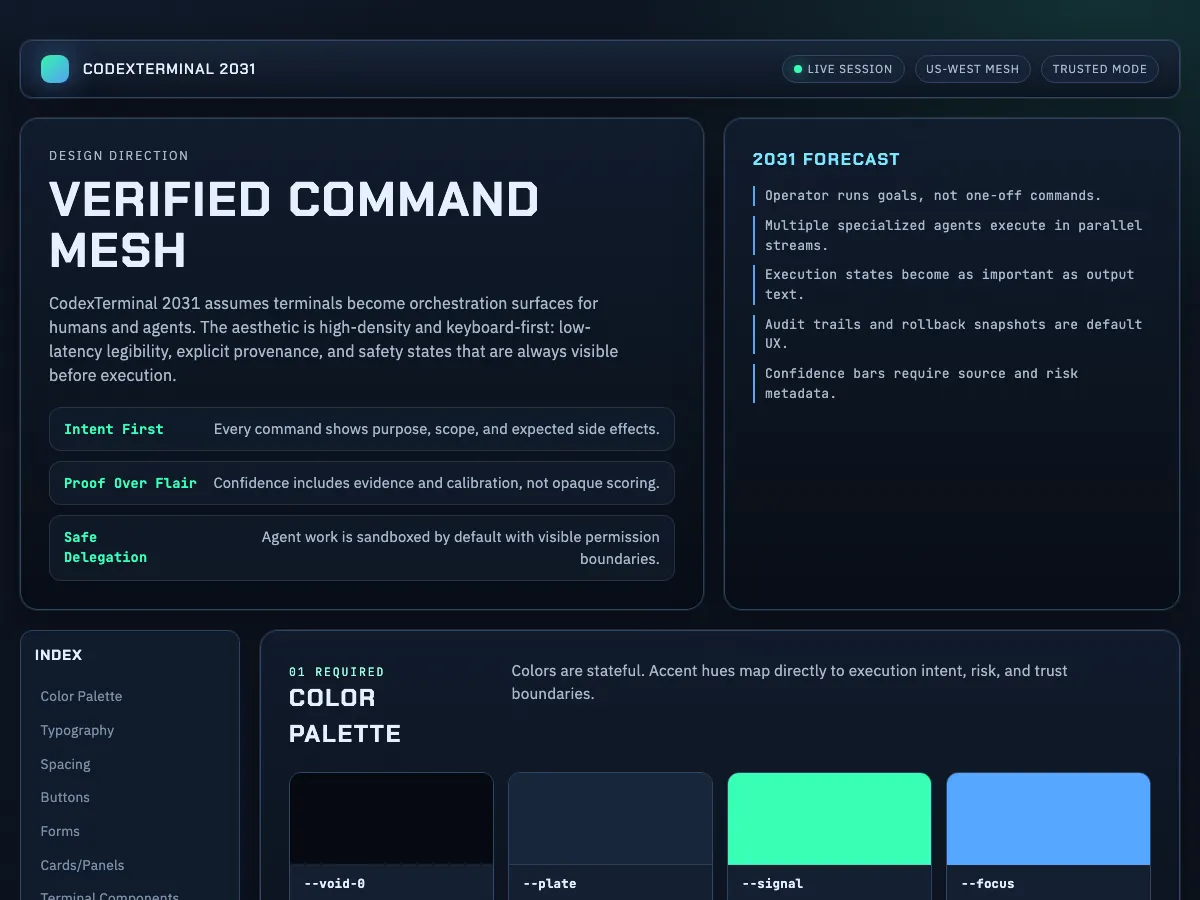Navigate to Color Palette in the index

81,696
